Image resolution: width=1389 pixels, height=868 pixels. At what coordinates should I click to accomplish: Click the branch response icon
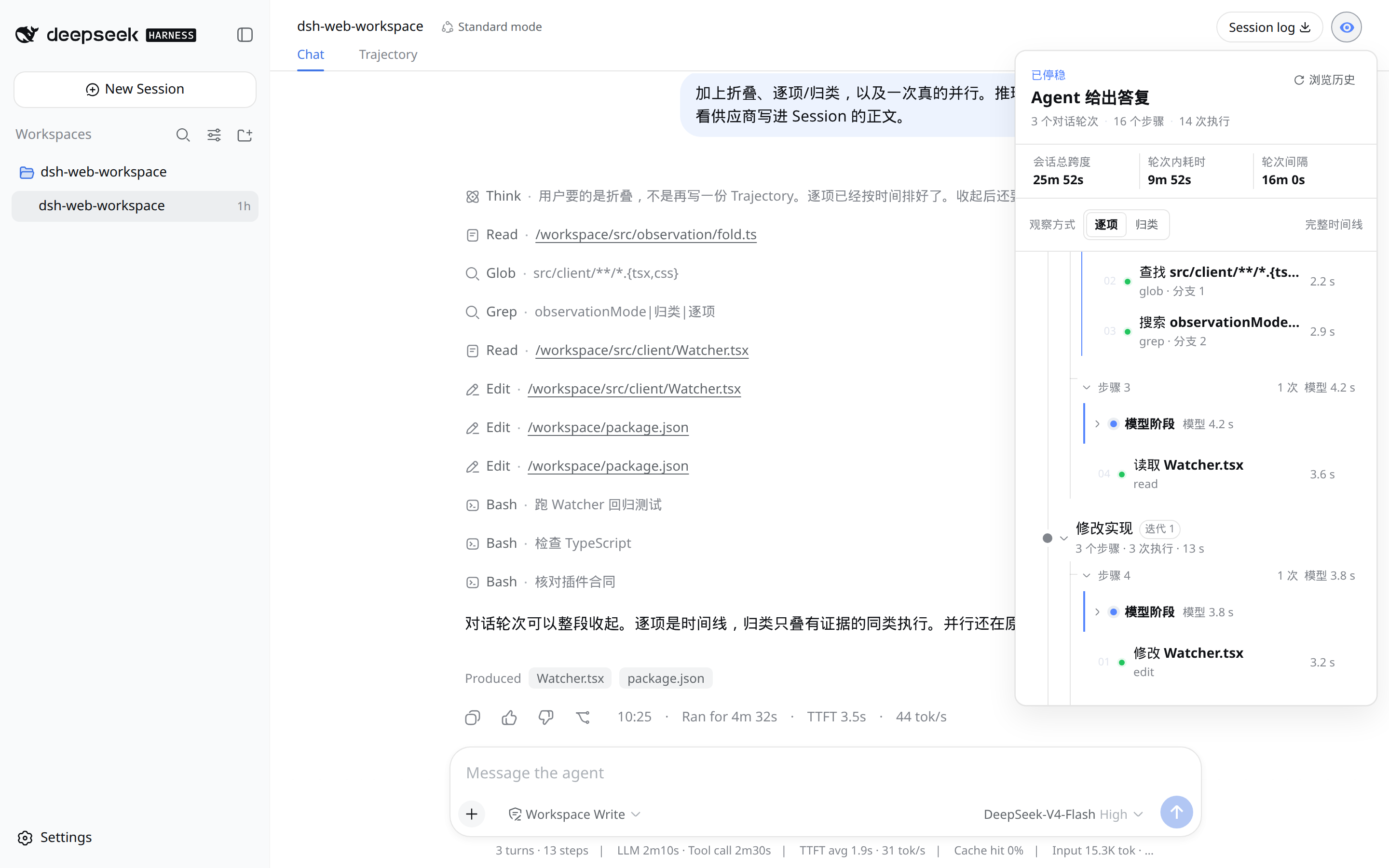[x=583, y=717]
